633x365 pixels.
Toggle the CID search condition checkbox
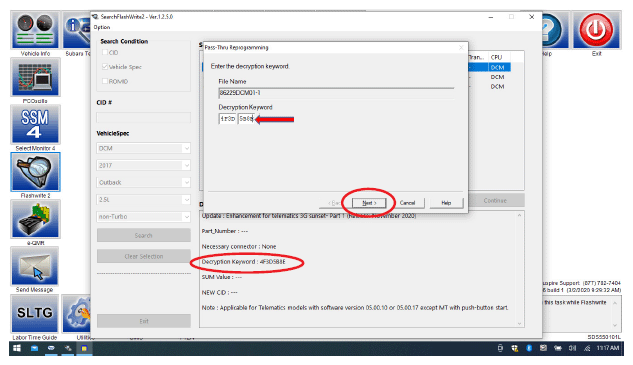(x=105, y=52)
